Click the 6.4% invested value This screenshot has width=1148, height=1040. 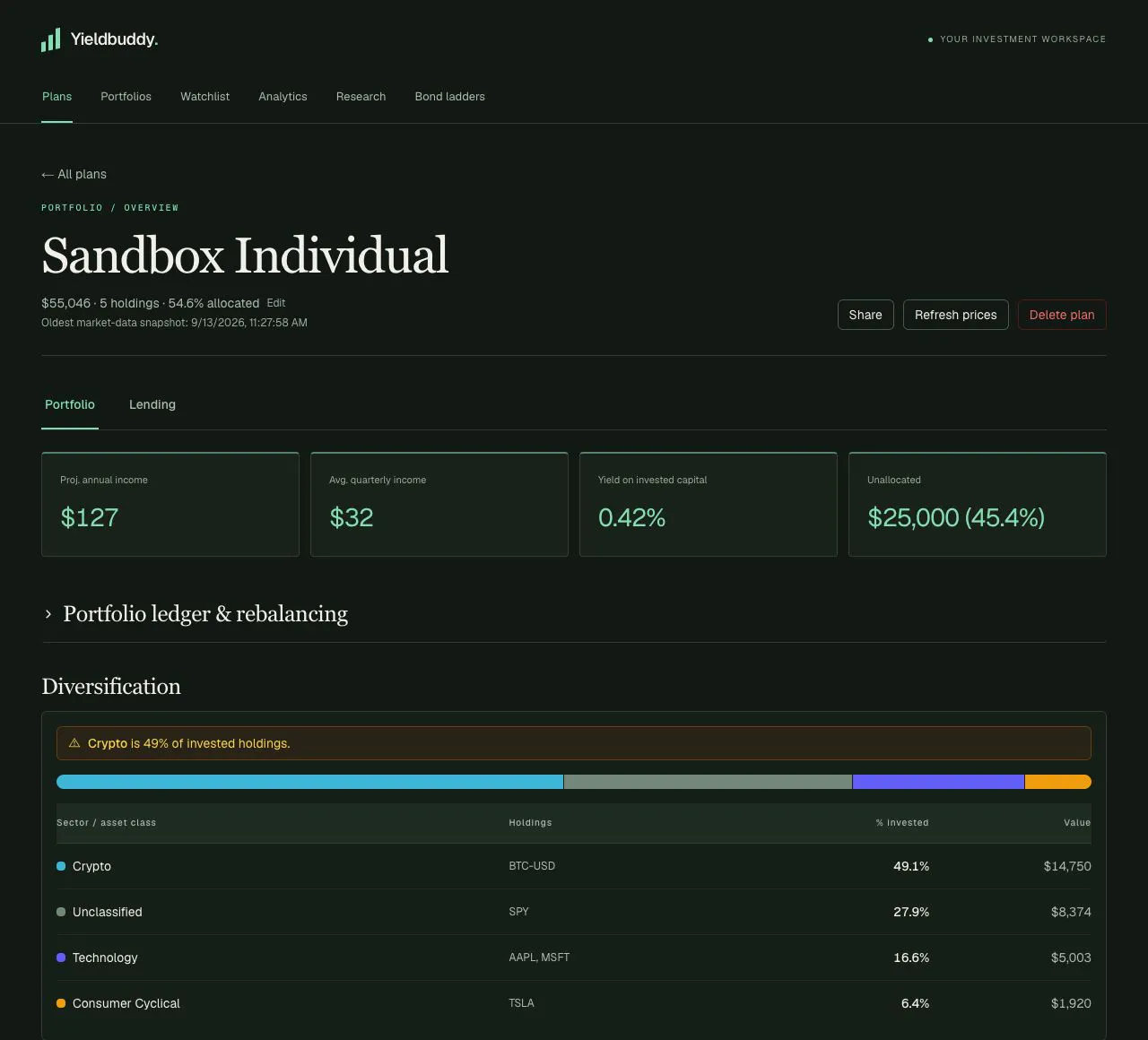point(915,1003)
